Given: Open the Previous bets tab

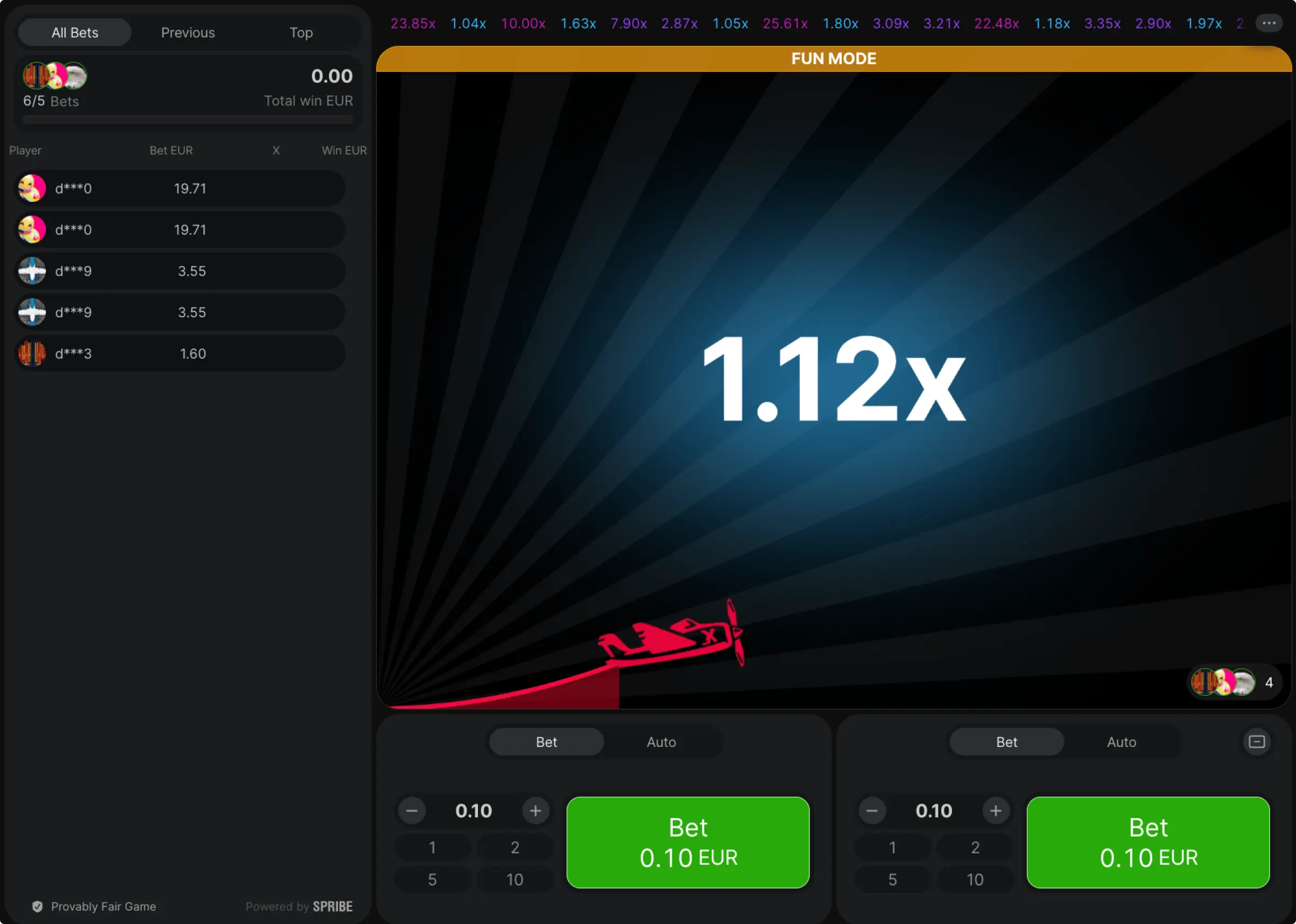Looking at the screenshot, I should (x=188, y=32).
